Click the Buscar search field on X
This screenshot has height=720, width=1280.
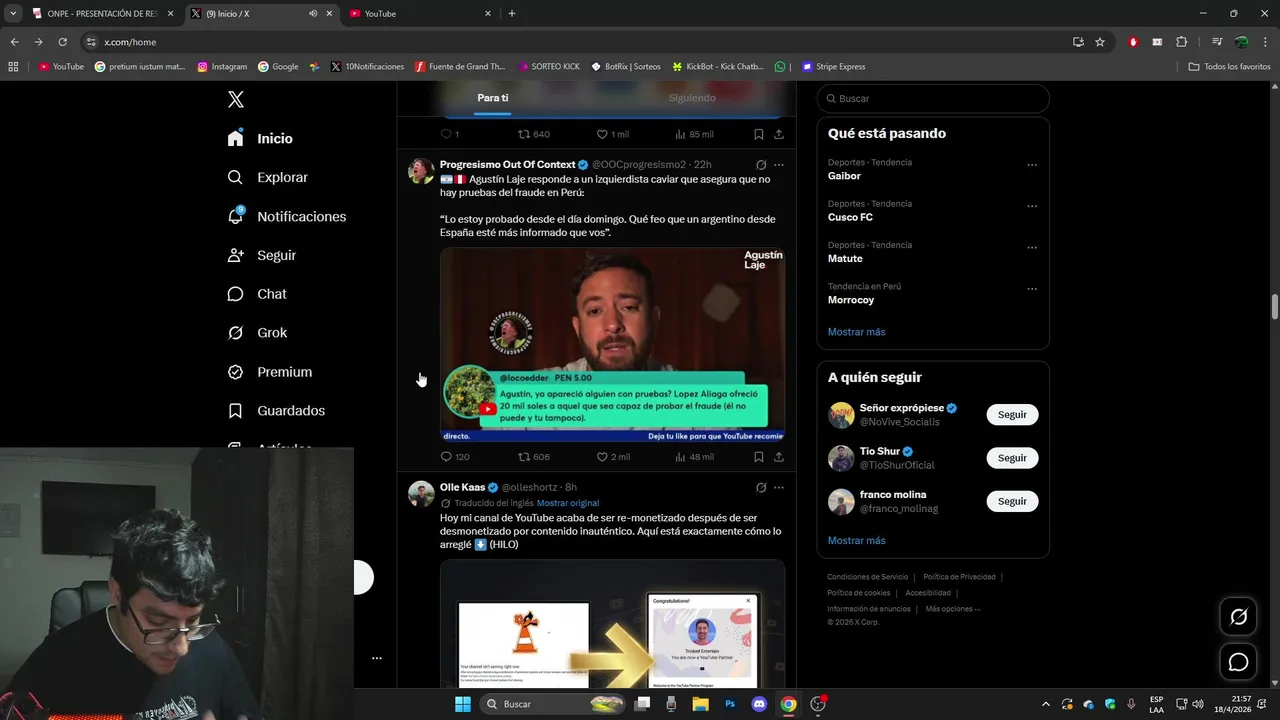[x=933, y=98]
